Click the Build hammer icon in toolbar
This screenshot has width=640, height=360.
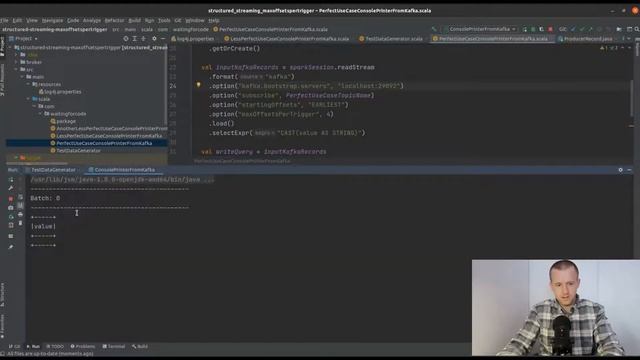pos(434,29)
